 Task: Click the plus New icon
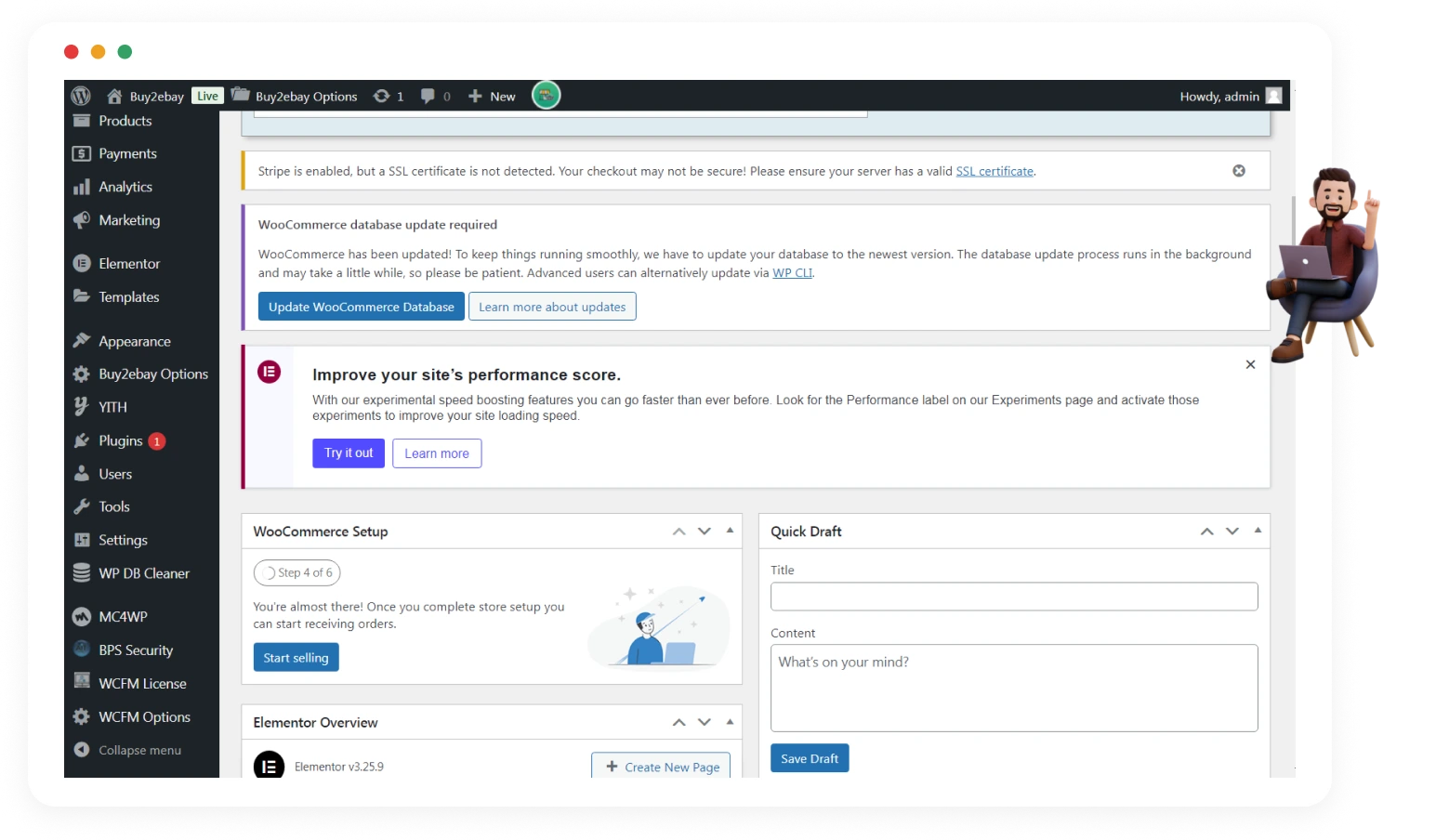coord(475,96)
